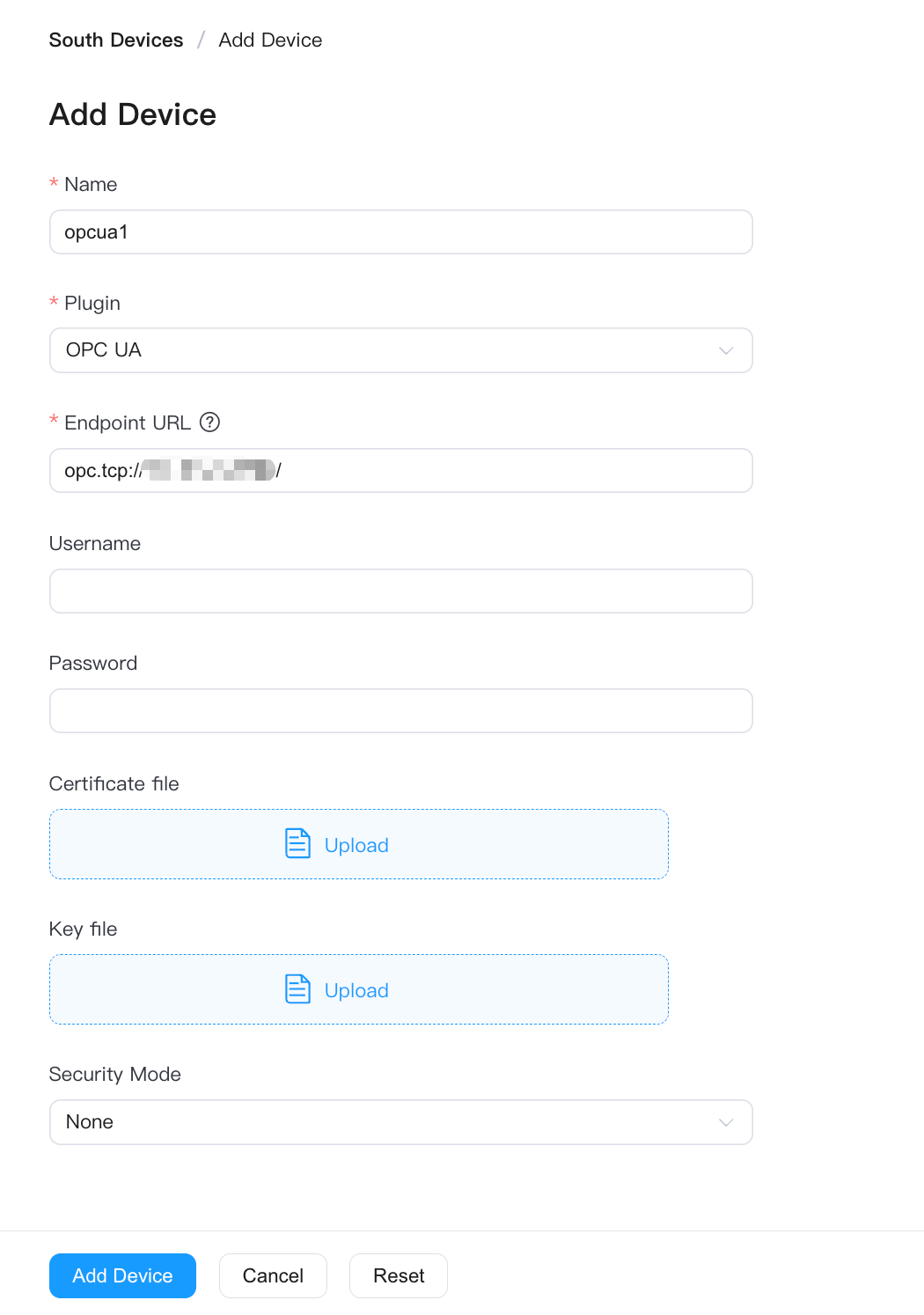The height and width of the screenshot is (1315, 924).
Task: Reset the Add Device form
Action: pyautogui.click(x=398, y=1275)
